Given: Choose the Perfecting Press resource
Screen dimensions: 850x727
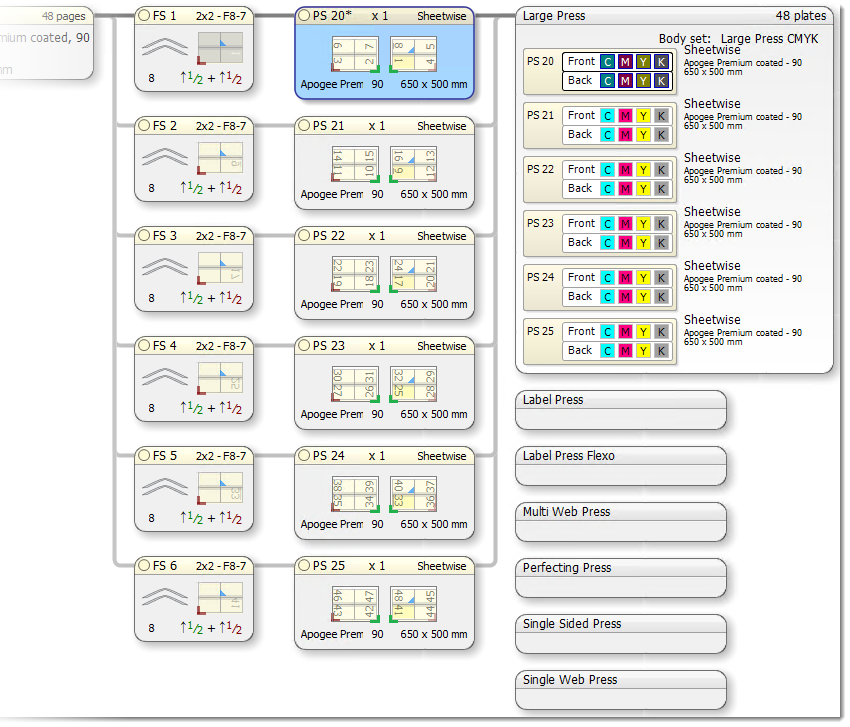Looking at the screenshot, I should tap(621, 578).
